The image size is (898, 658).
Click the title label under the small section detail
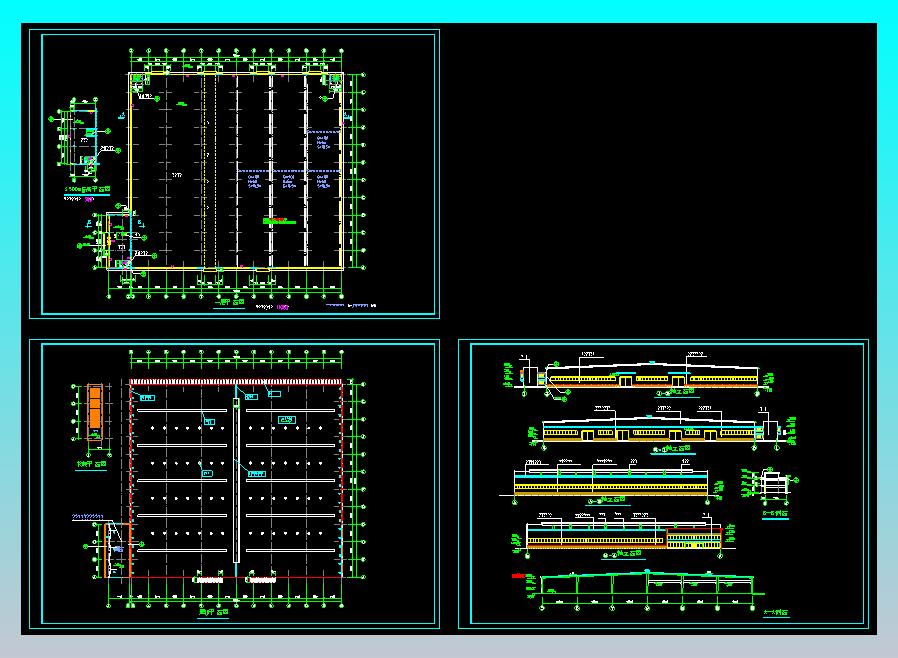point(775,514)
